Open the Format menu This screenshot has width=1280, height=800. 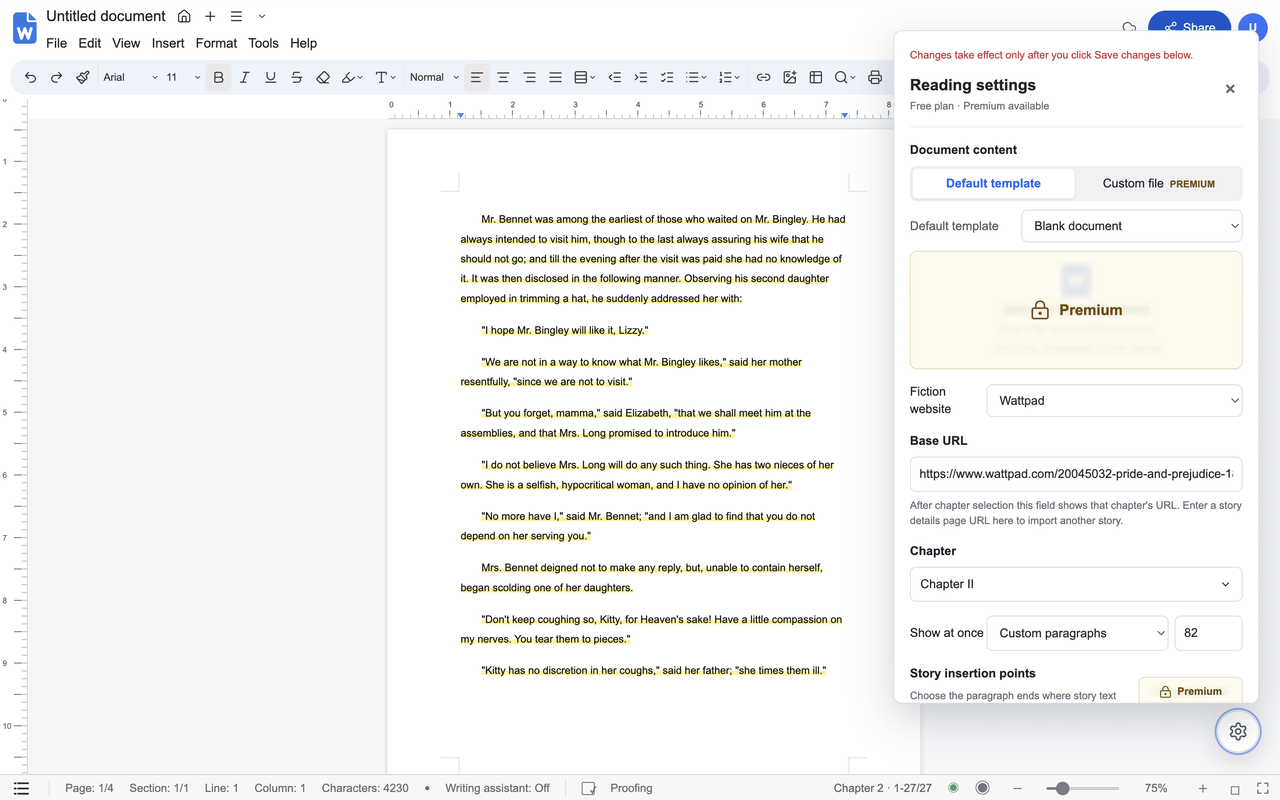coord(216,43)
